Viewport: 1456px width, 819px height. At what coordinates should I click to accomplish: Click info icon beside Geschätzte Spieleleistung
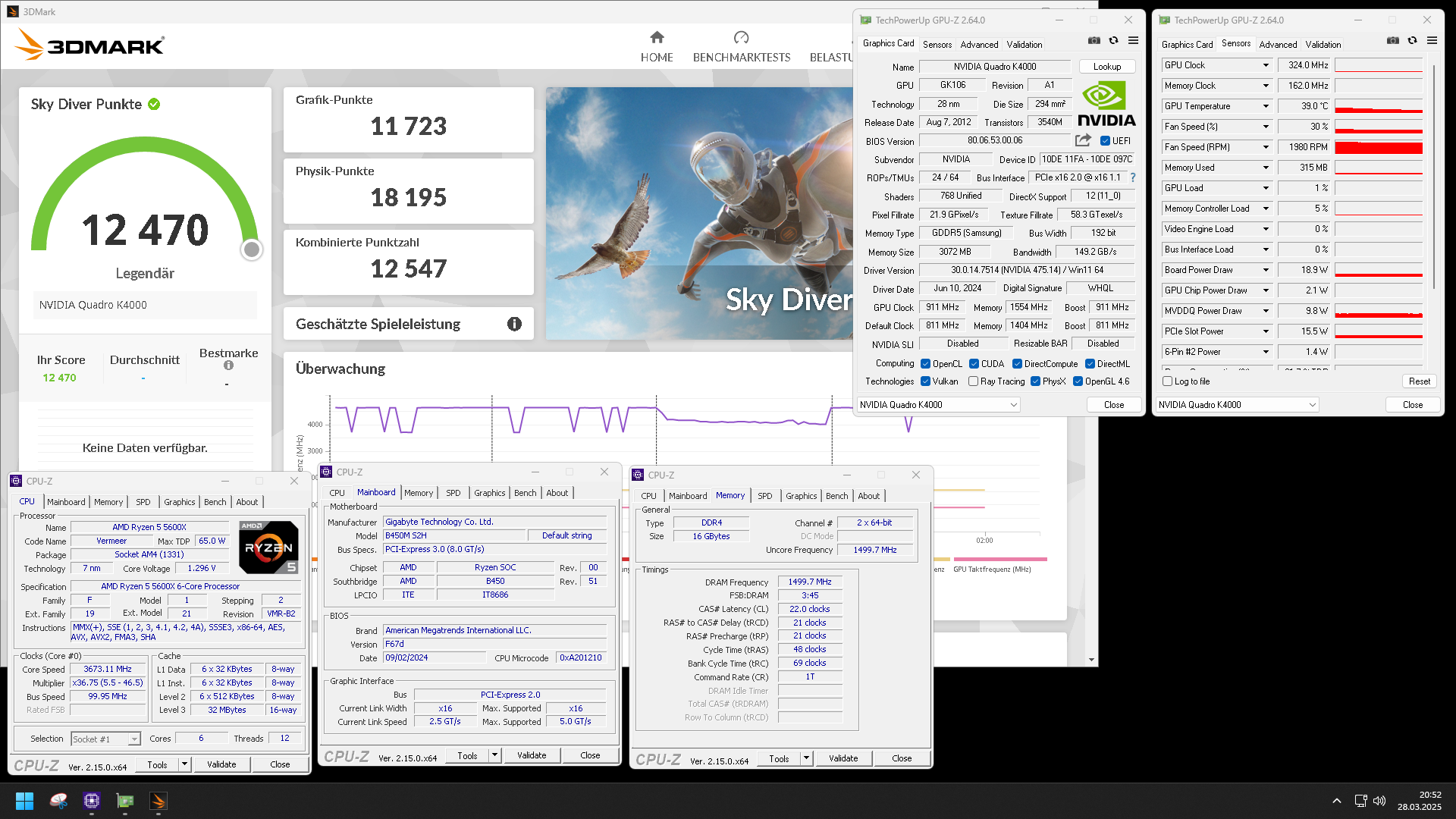(514, 324)
